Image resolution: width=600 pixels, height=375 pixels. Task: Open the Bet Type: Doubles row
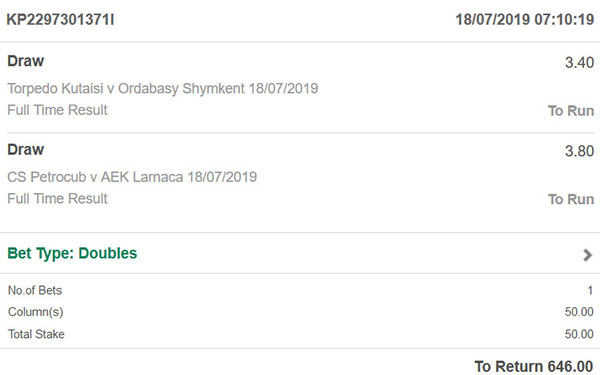[300, 253]
